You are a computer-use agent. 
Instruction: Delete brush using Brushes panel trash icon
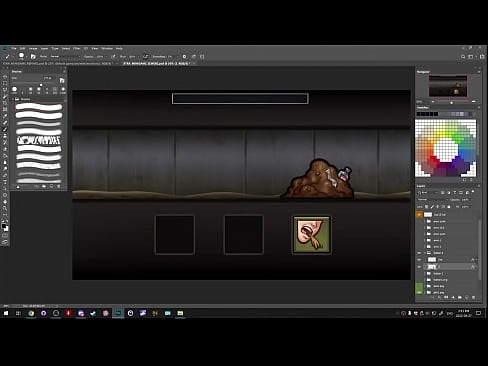[59, 186]
